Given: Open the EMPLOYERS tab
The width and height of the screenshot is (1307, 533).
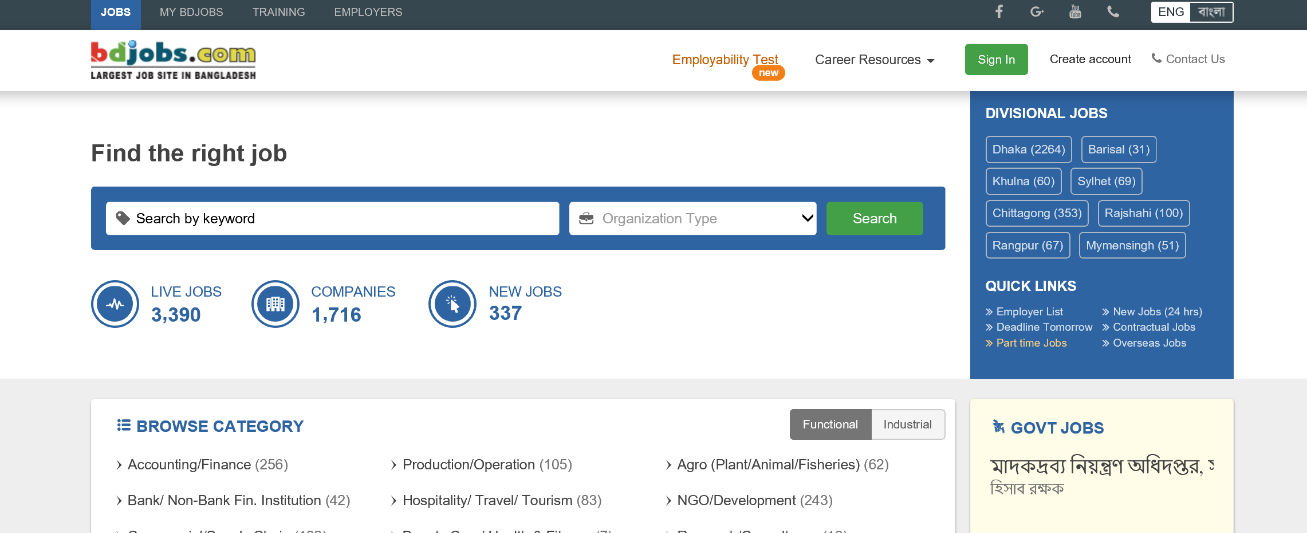Looking at the screenshot, I should click(x=368, y=12).
